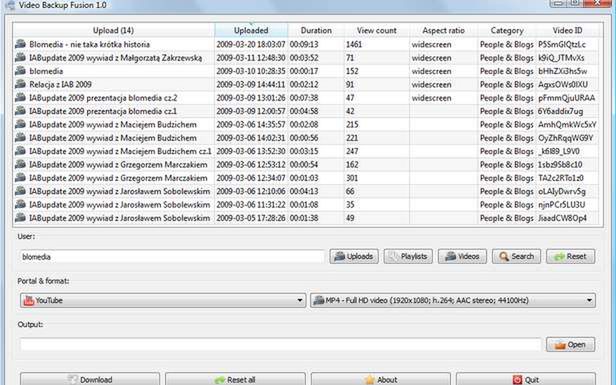The height and width of the screenshot is (385, 616).
Task: Click the video icon for 'prezentacja blomedia cz.1'
Action: point(20,111)
